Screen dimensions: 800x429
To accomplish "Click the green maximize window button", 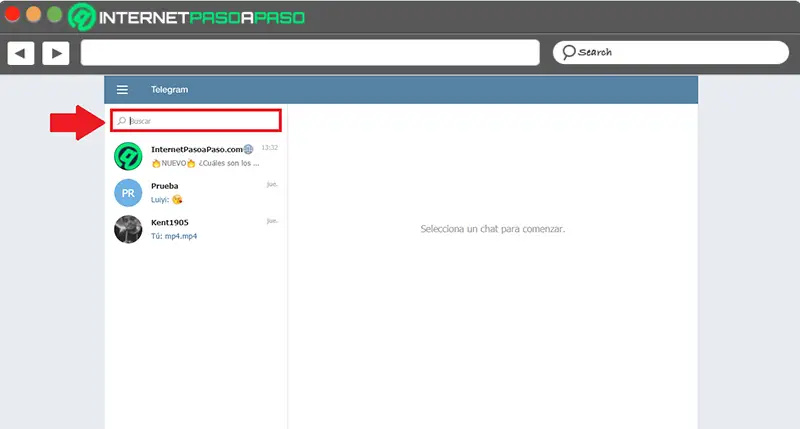I will click(55, 14).
